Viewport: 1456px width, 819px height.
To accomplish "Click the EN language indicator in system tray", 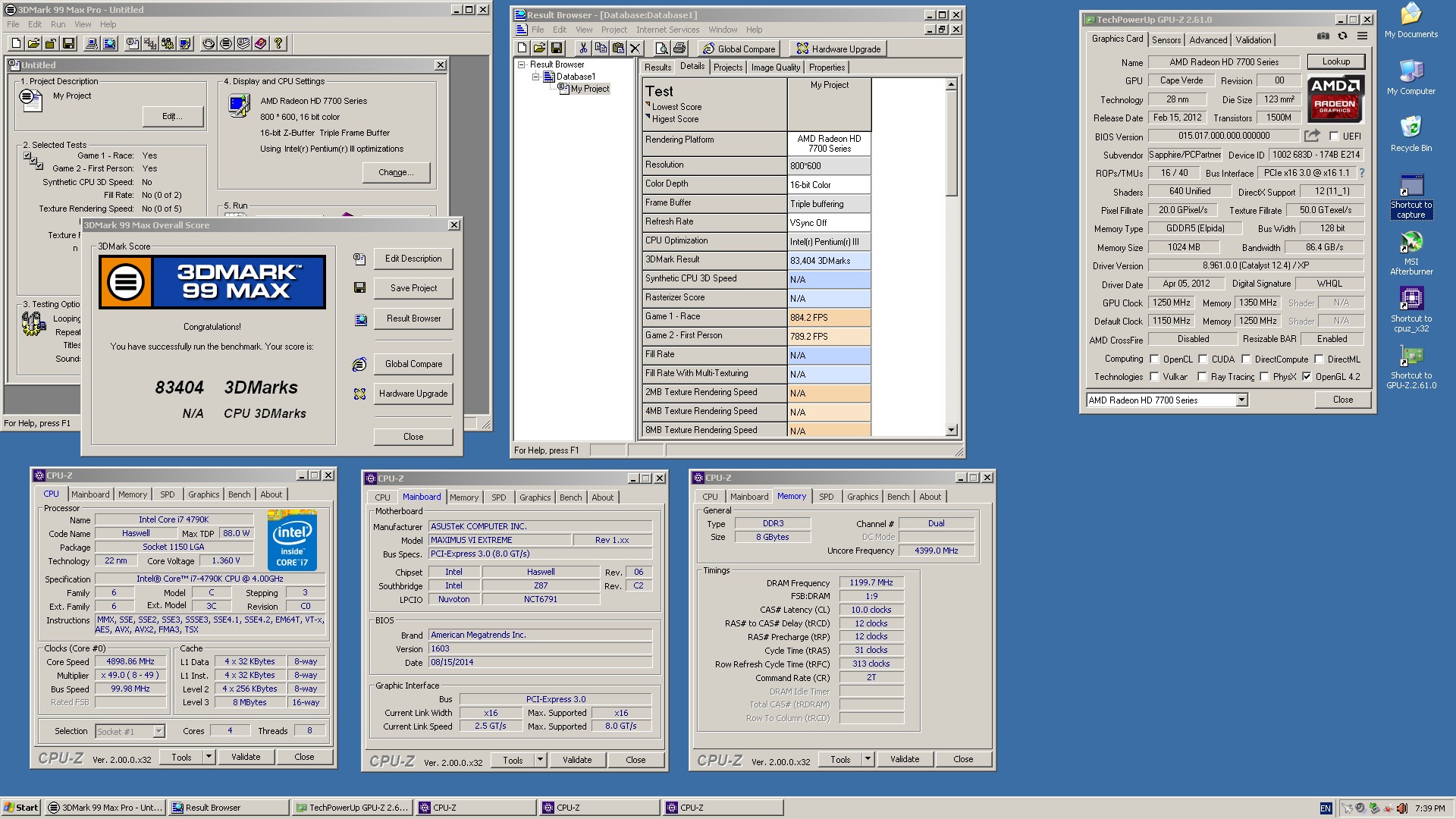I will tap(1325, 808).
